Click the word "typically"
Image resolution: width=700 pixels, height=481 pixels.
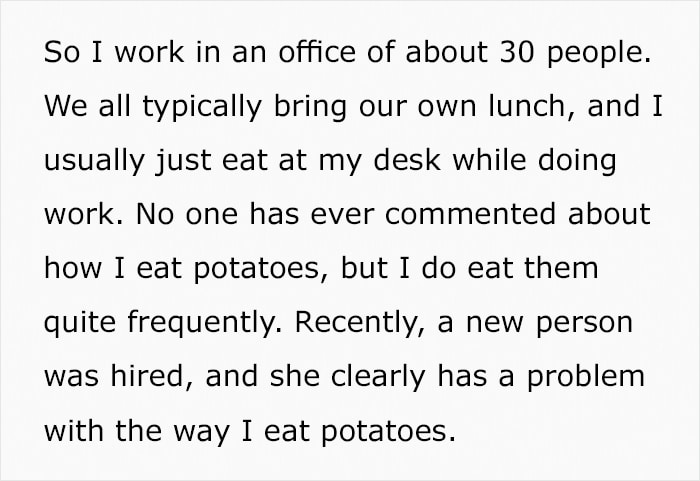tap(202, 108)
